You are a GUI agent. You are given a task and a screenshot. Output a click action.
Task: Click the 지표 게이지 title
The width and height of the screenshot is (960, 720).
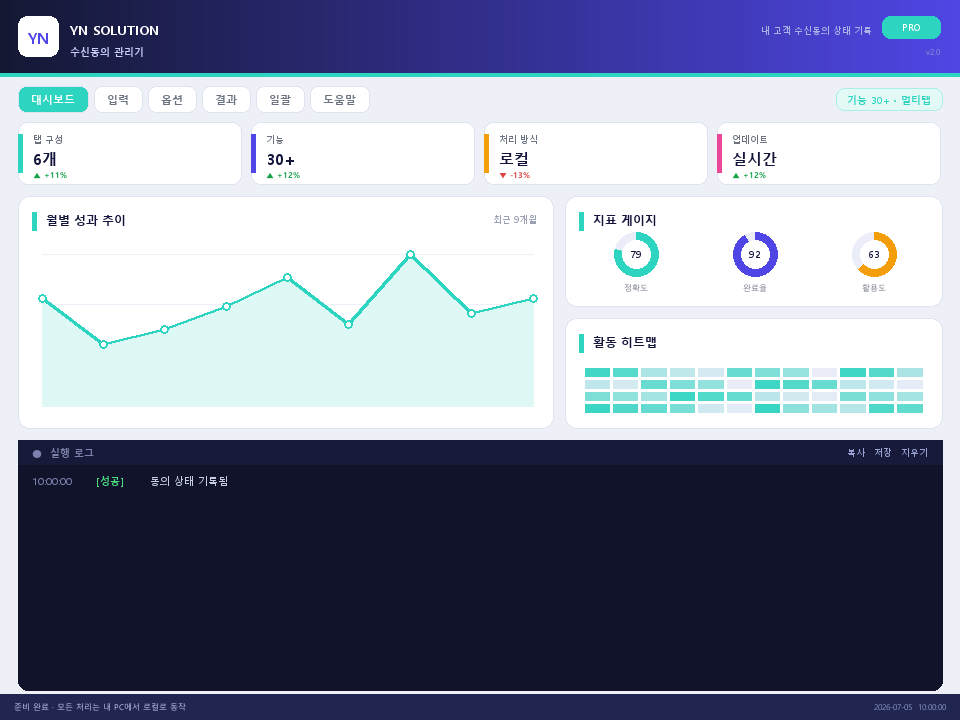coord(624,220)
